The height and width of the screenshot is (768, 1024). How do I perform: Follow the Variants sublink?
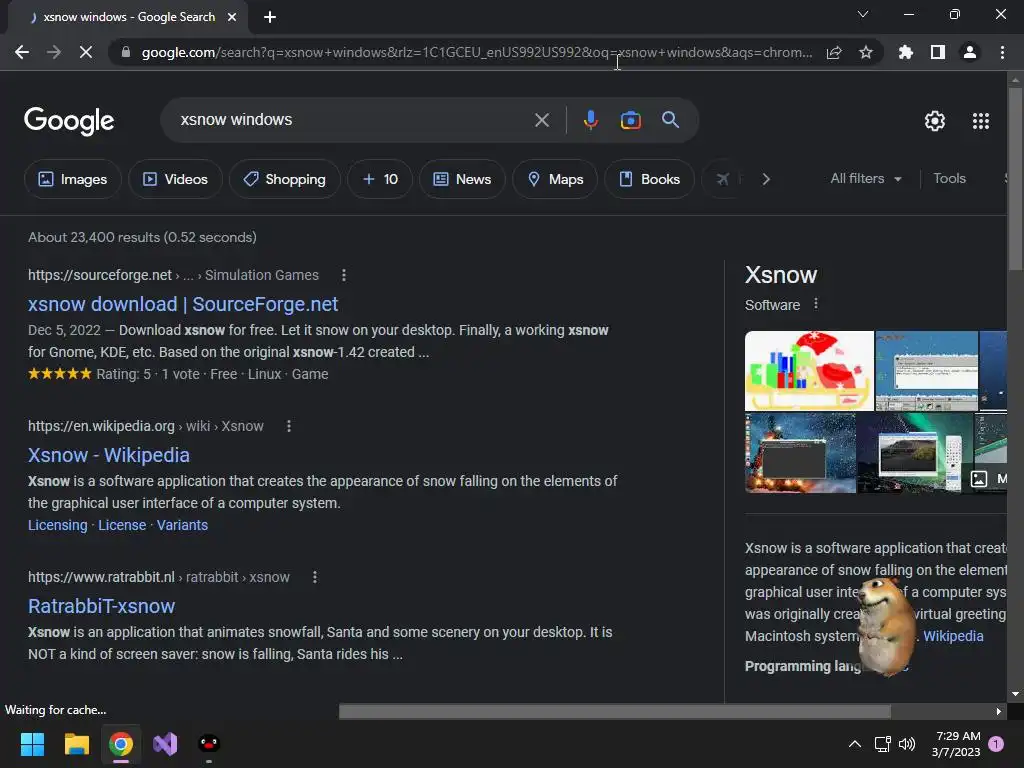click(x=182, y=525)
